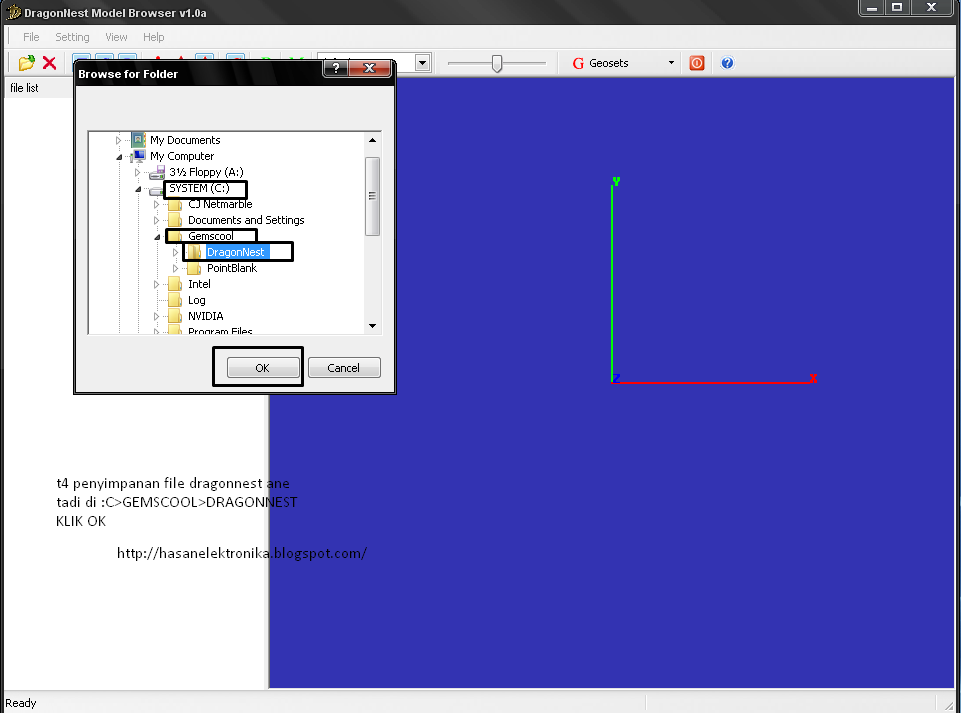Expand the DragonNest folder node

[x=175, y=253]
